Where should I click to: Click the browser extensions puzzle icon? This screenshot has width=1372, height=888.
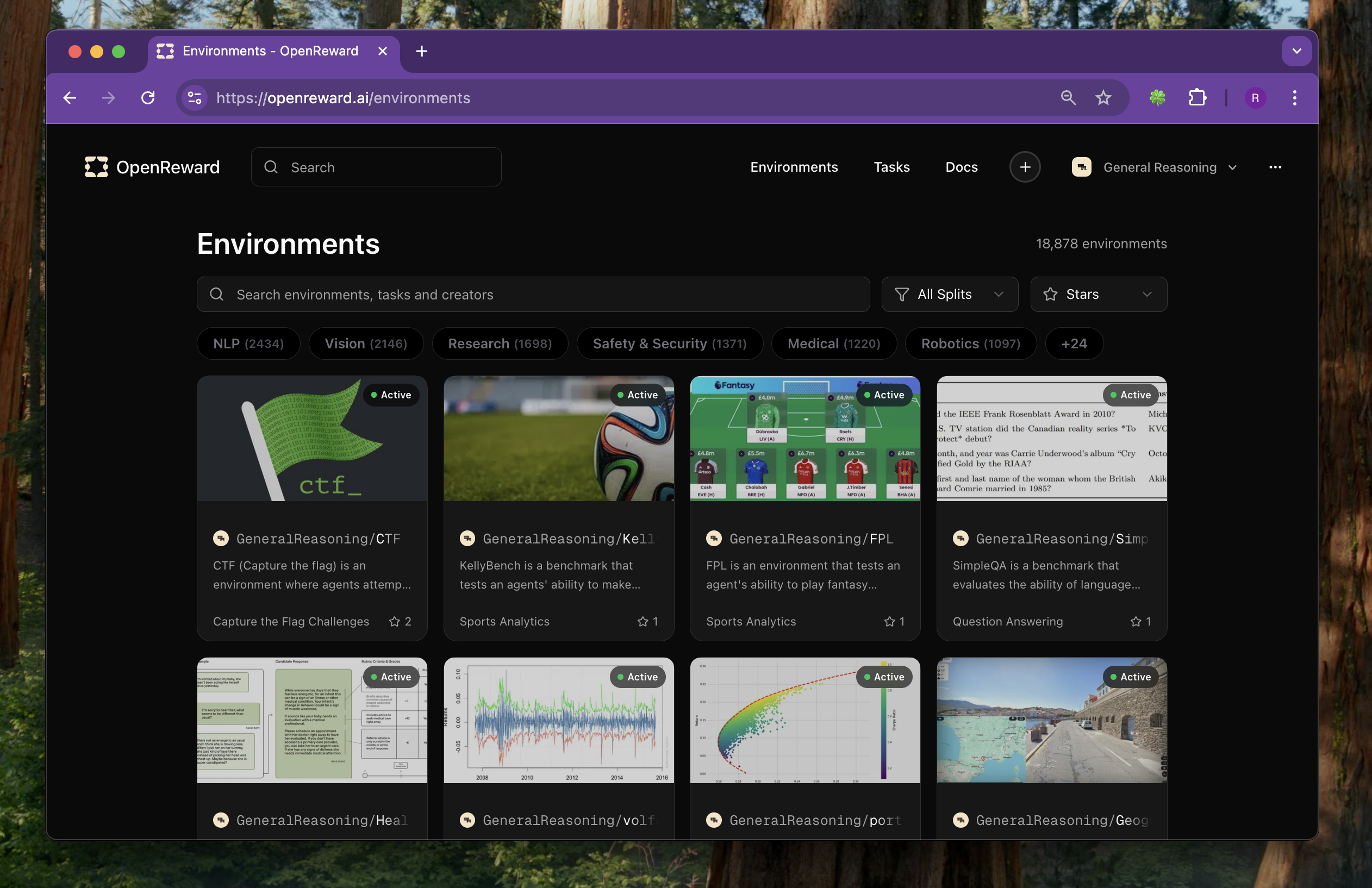click(1198, 98)
